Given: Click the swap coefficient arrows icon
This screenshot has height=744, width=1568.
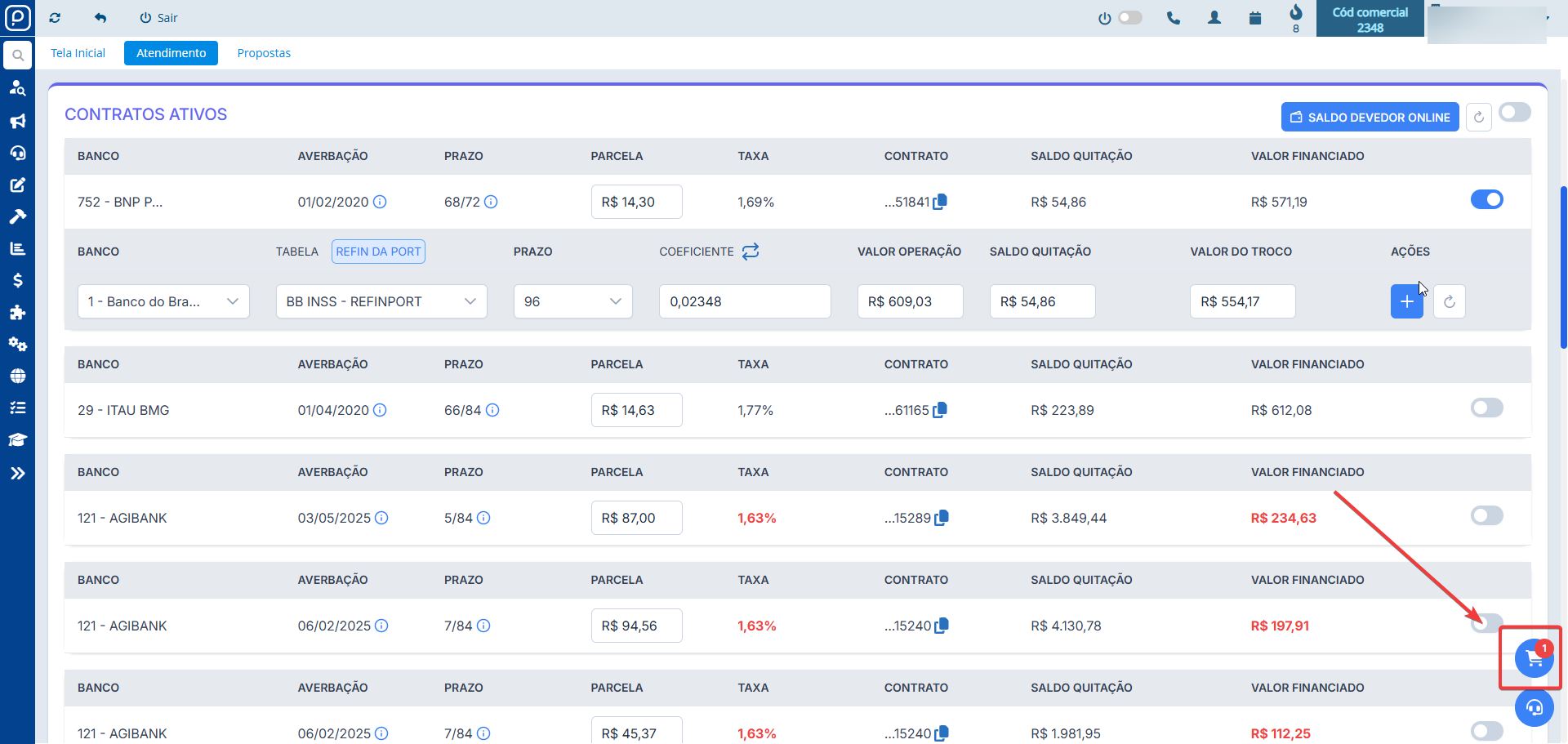Looking at the screenshot, I should click(751, 252).
